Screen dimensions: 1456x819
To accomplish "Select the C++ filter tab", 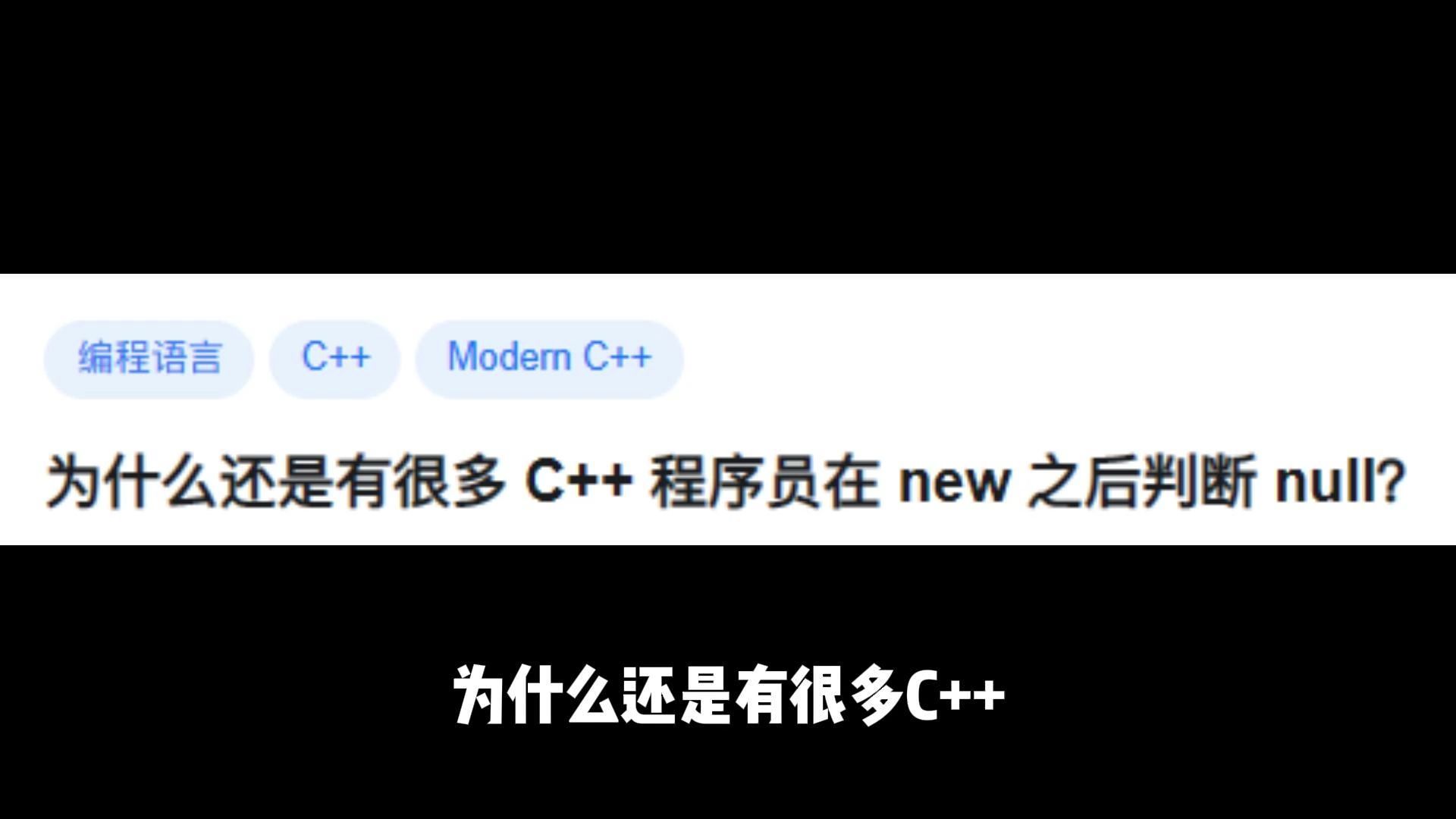I will coord(335,356).
